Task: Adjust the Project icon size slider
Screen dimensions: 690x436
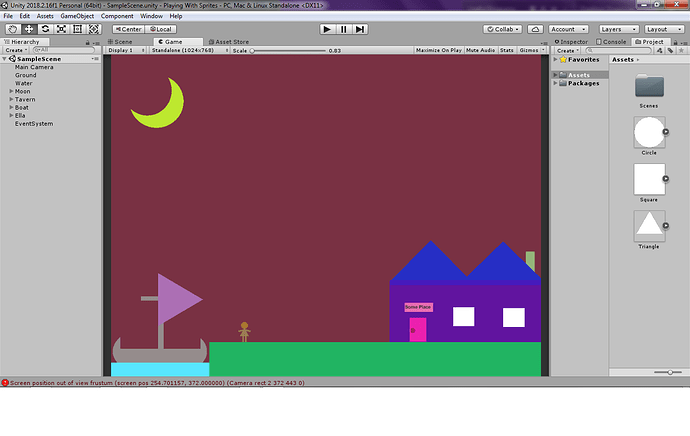Action: click(668, 372)
